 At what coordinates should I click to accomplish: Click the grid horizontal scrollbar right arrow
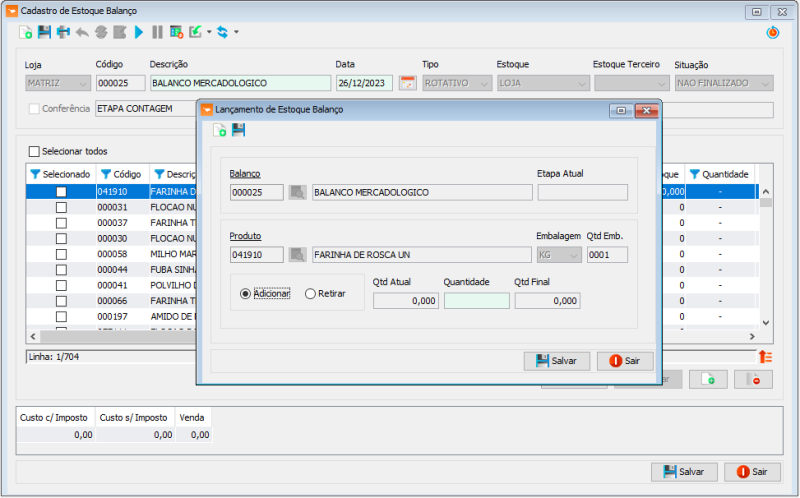pos(752,336)
